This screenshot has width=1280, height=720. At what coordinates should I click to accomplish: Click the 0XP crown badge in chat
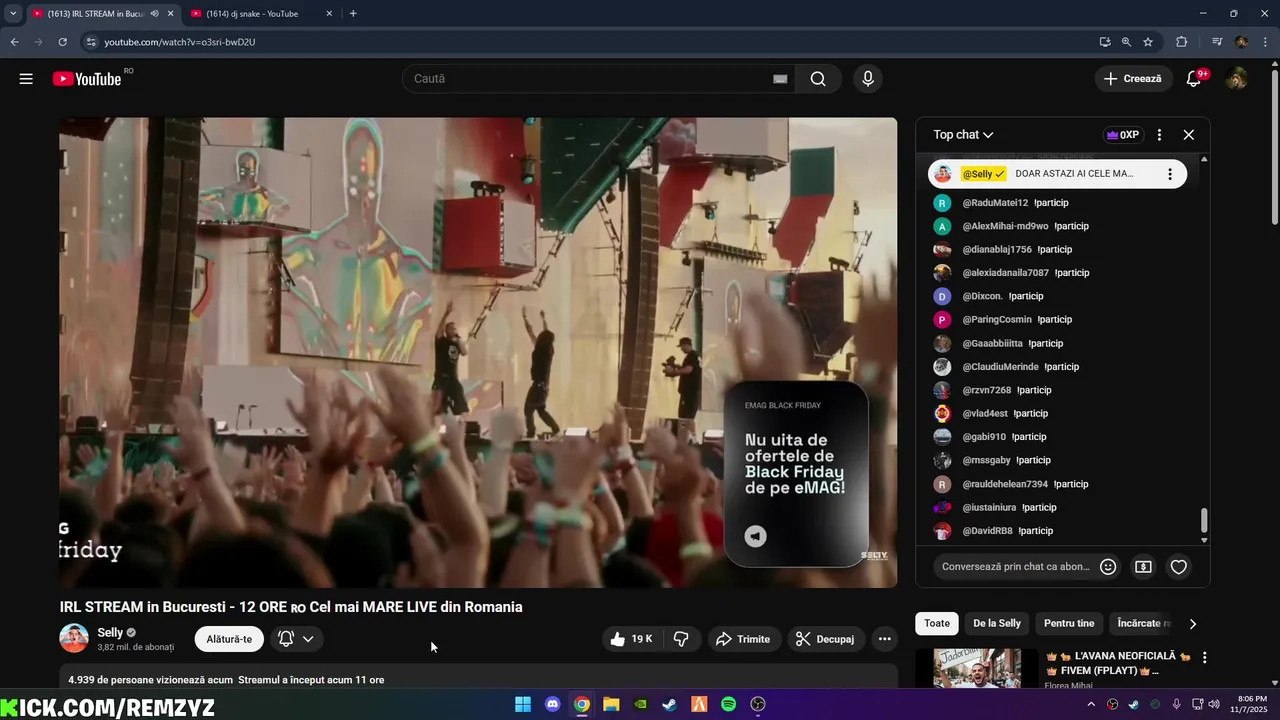coord(1122,135)
